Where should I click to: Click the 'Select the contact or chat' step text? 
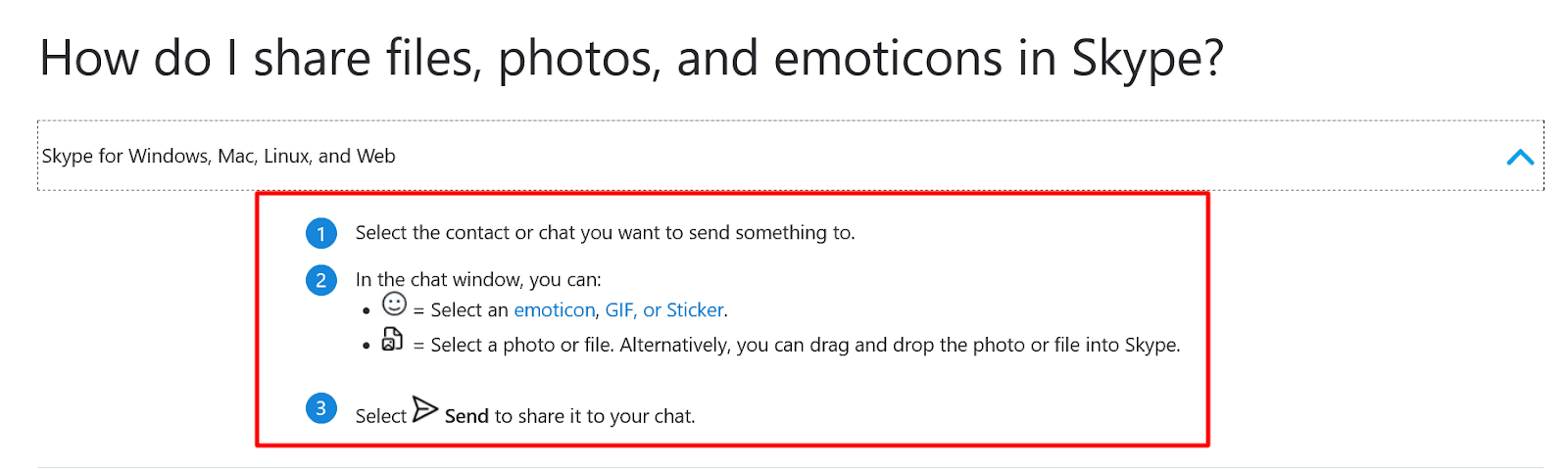click(605, 233)
